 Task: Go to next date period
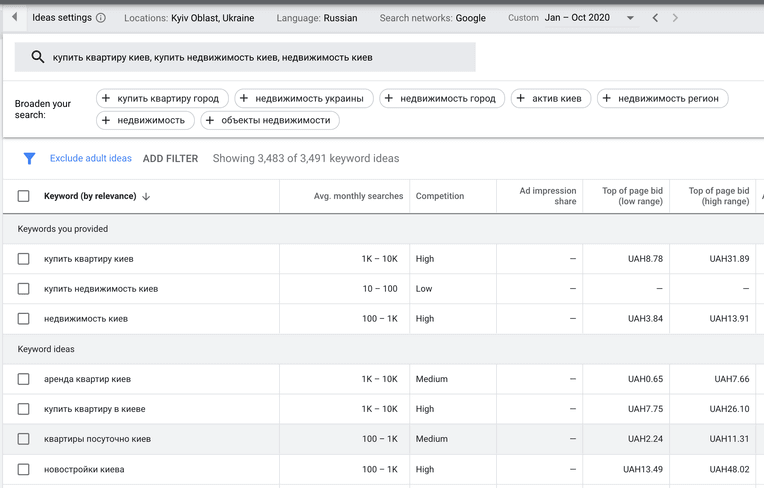click(x=675, y=18)
